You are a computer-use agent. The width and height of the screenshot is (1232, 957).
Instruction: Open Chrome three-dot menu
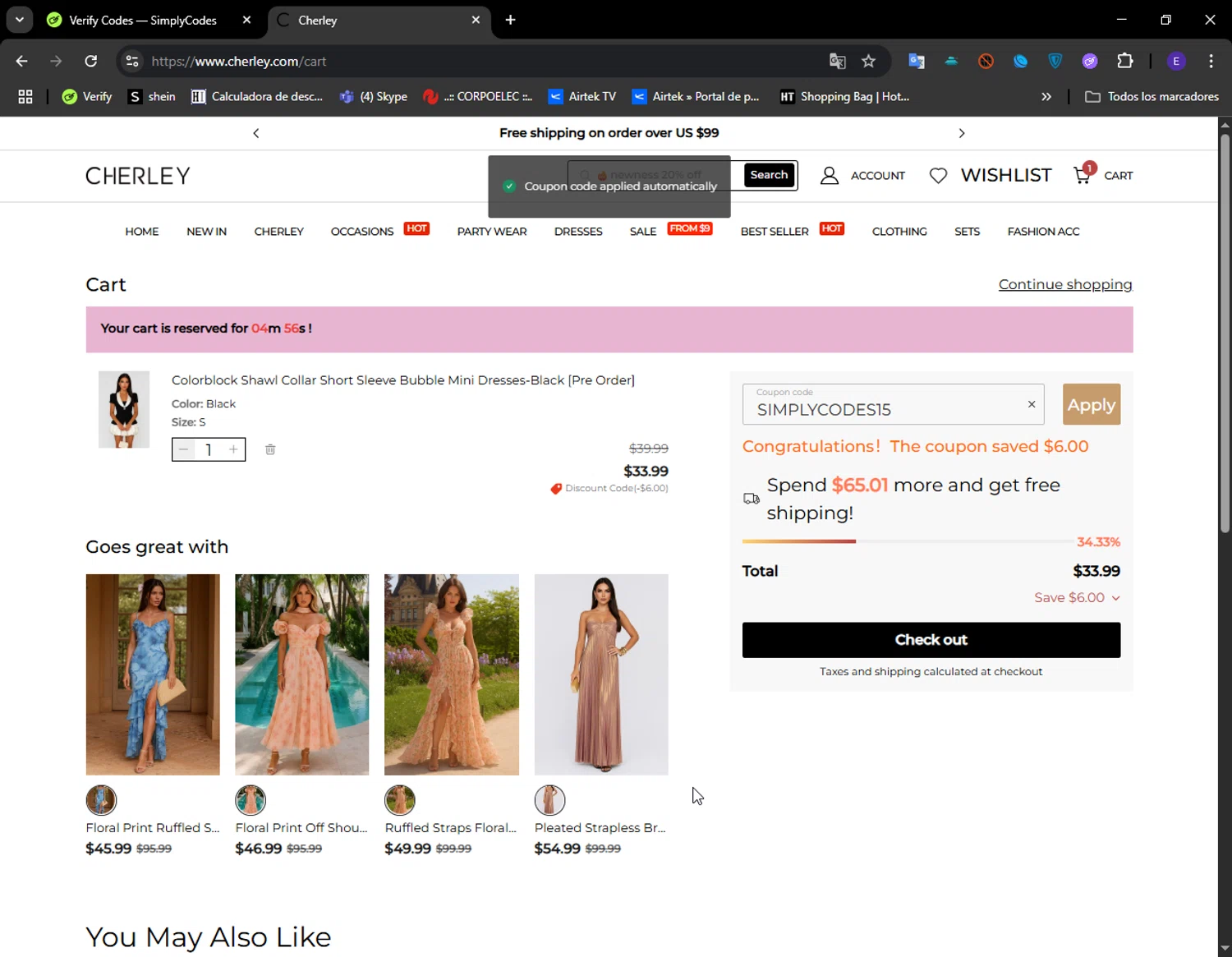tap(1211, 61)
